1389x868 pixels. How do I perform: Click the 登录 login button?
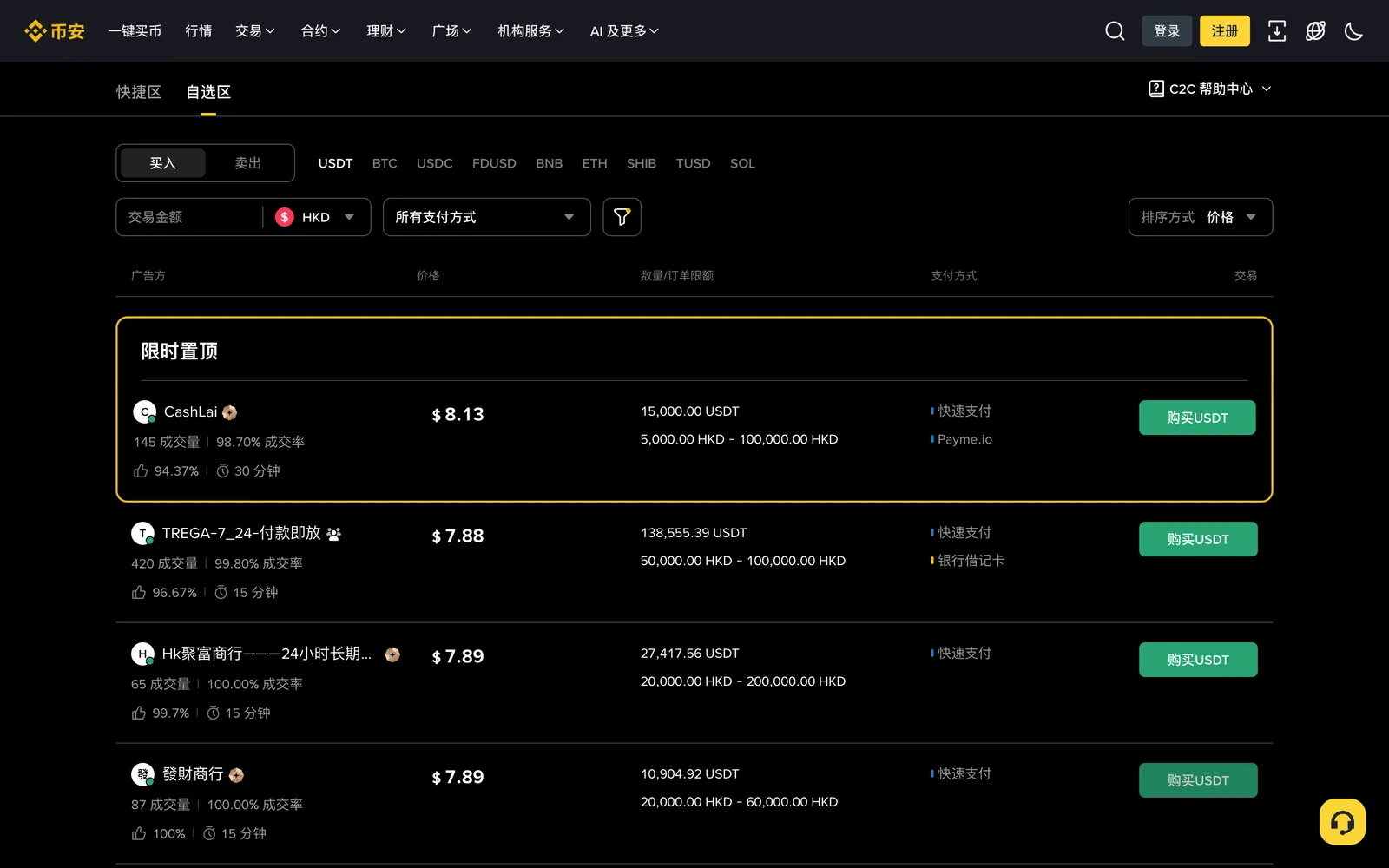[x=1167, y=31]
